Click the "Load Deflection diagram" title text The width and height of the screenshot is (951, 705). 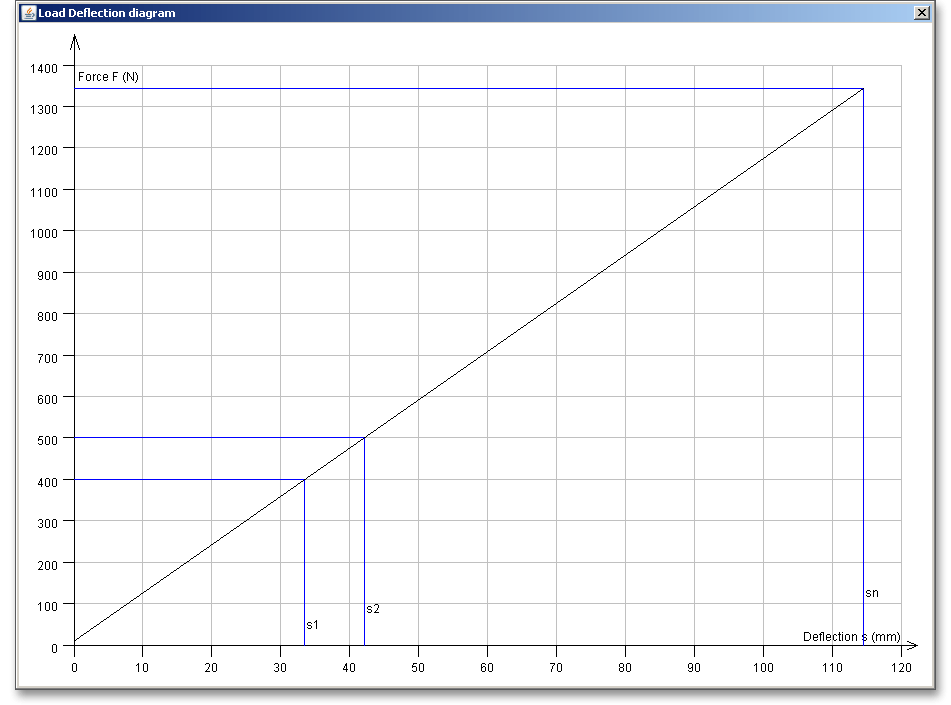pyautogui.click(x=107, y=13)
